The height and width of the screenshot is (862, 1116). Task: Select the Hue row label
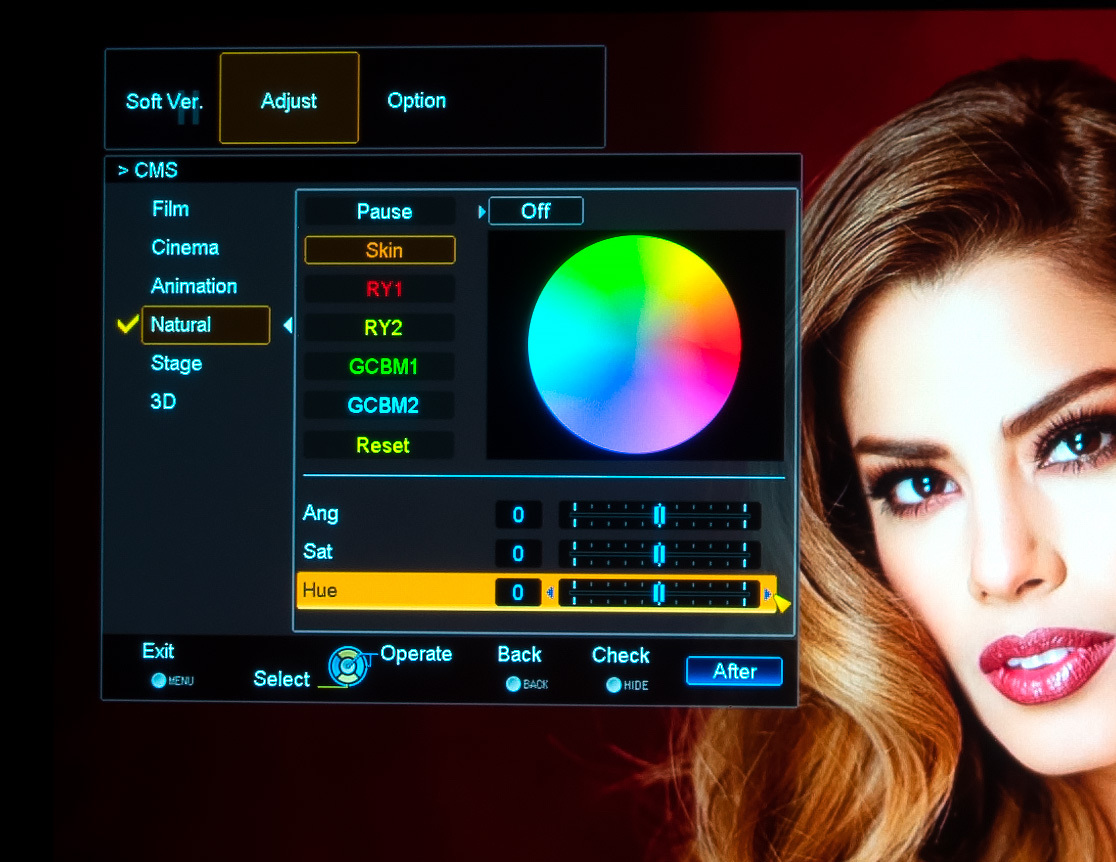coord(320,590)
